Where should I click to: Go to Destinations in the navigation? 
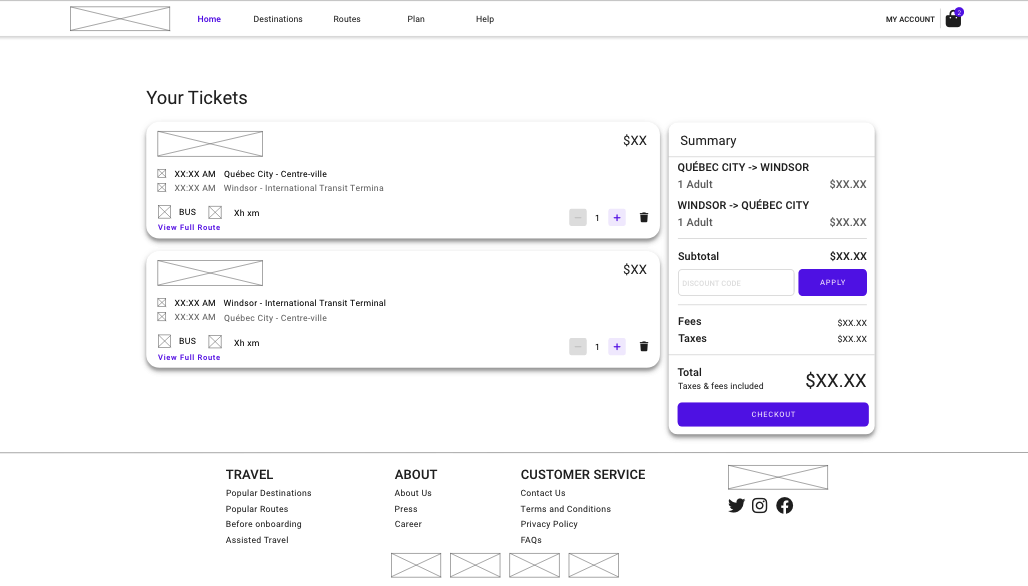(x=278, y=19)
